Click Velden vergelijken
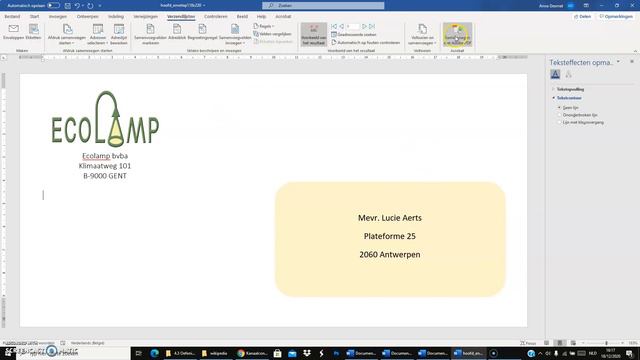This screenshot has height=360, width=640. coord(272,34)
